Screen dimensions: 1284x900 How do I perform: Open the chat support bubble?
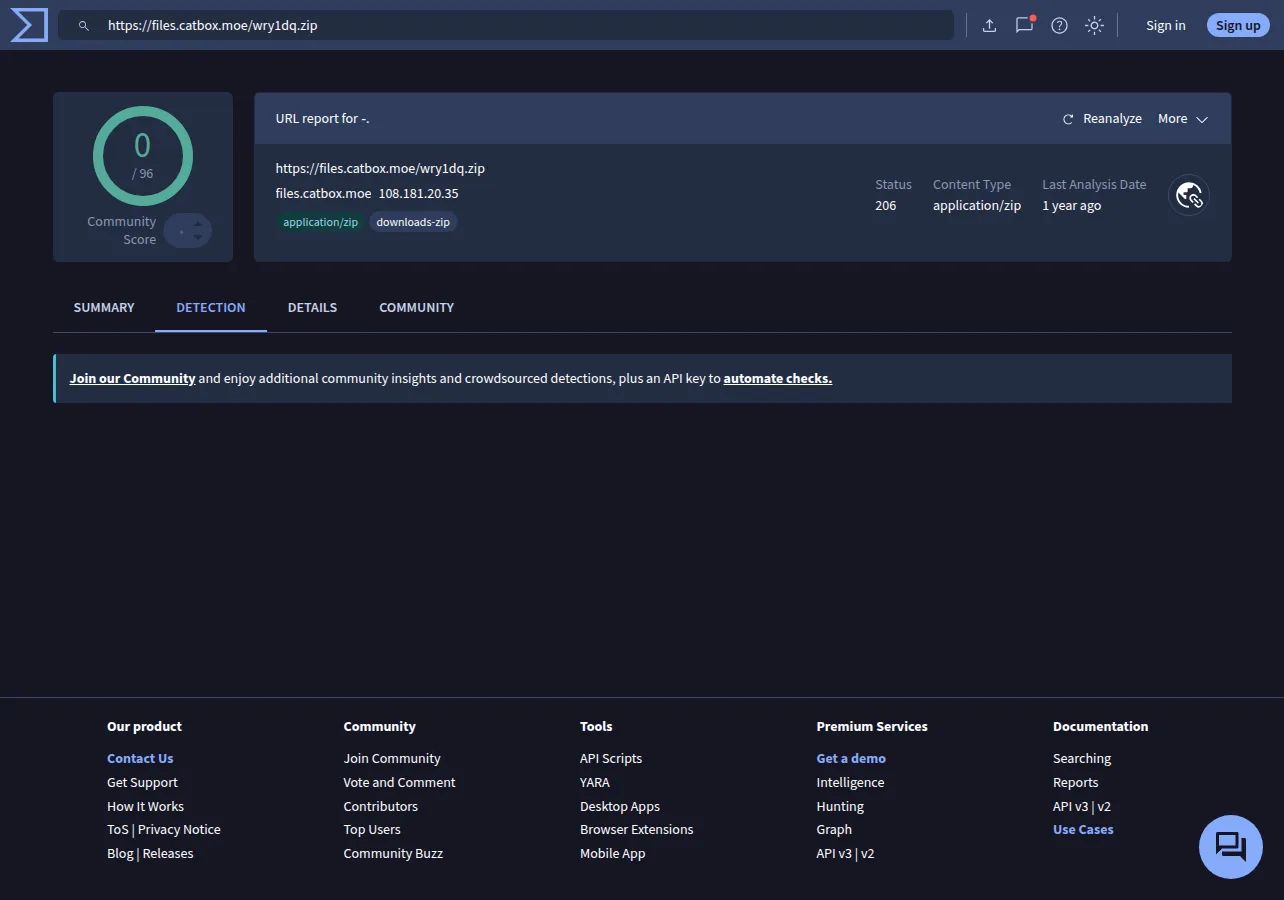(1230, 847)
